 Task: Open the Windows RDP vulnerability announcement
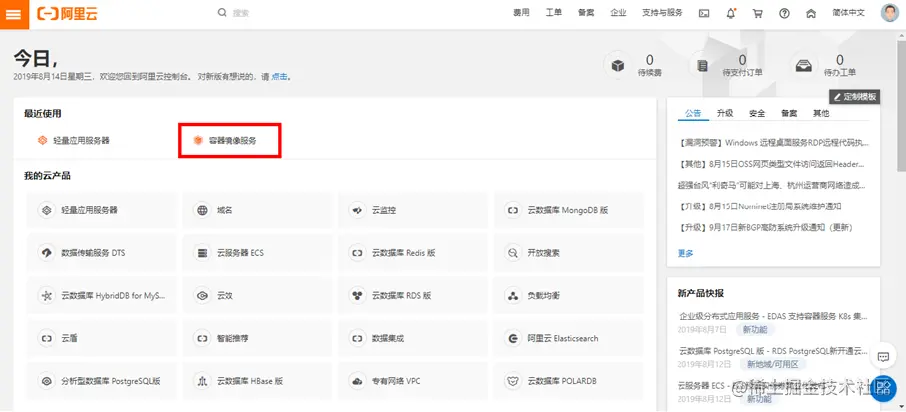(x=774, y=143)
